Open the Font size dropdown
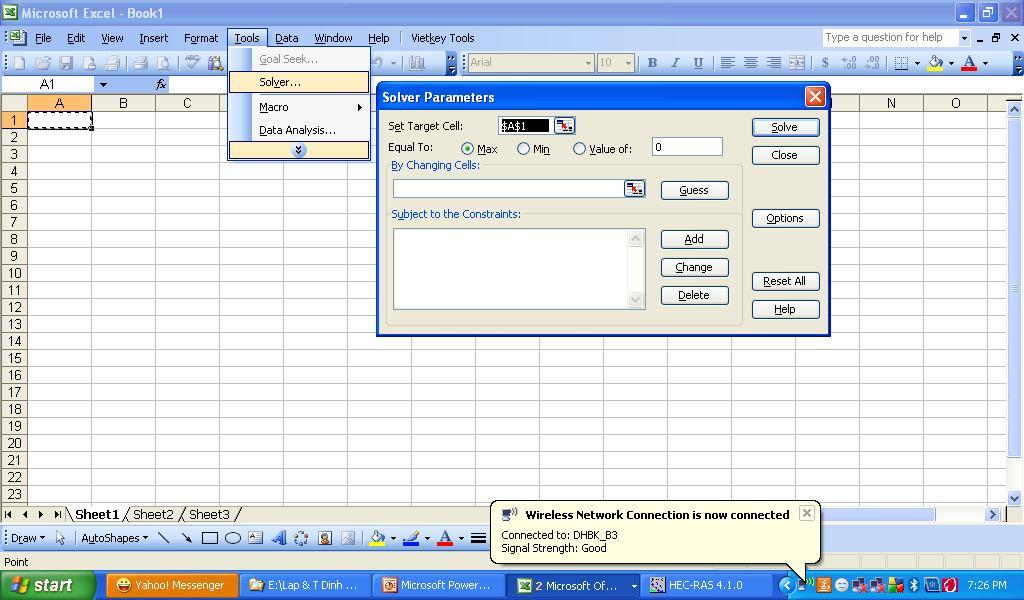Image resolution: width=1024 pixels, height=600 pixels. click(628, 63)
